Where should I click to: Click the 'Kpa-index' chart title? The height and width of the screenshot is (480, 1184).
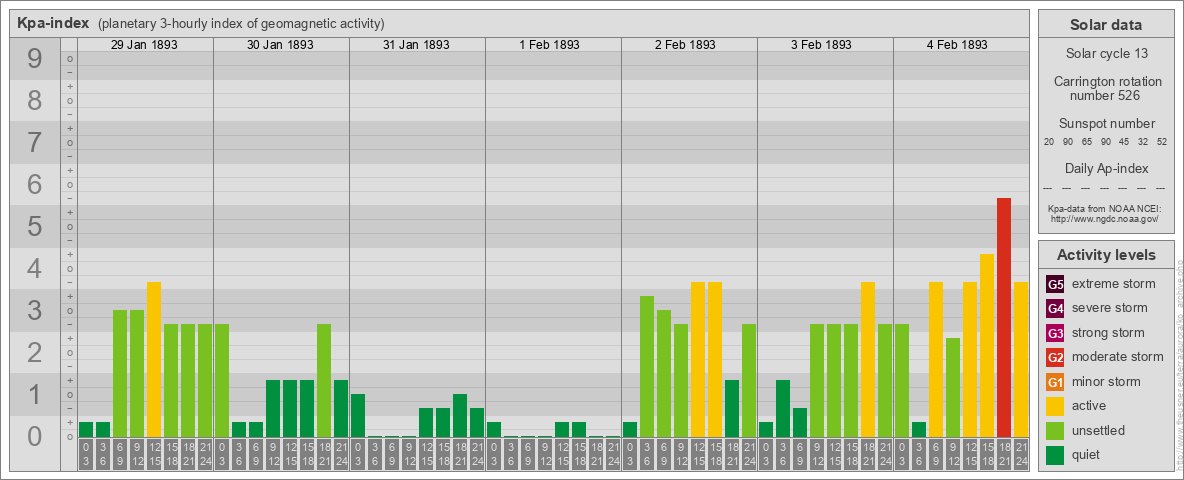pos(53,23)
